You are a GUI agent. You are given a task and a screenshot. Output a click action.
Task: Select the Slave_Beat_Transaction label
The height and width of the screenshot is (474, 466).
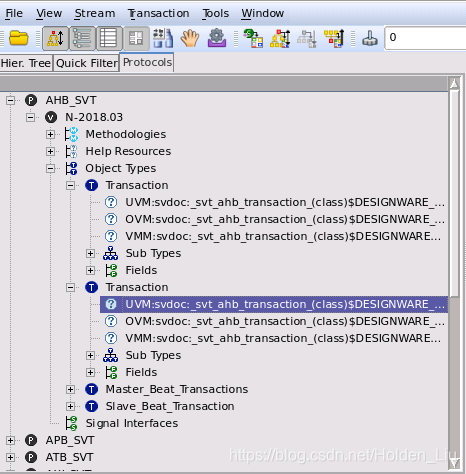(170, 406)
